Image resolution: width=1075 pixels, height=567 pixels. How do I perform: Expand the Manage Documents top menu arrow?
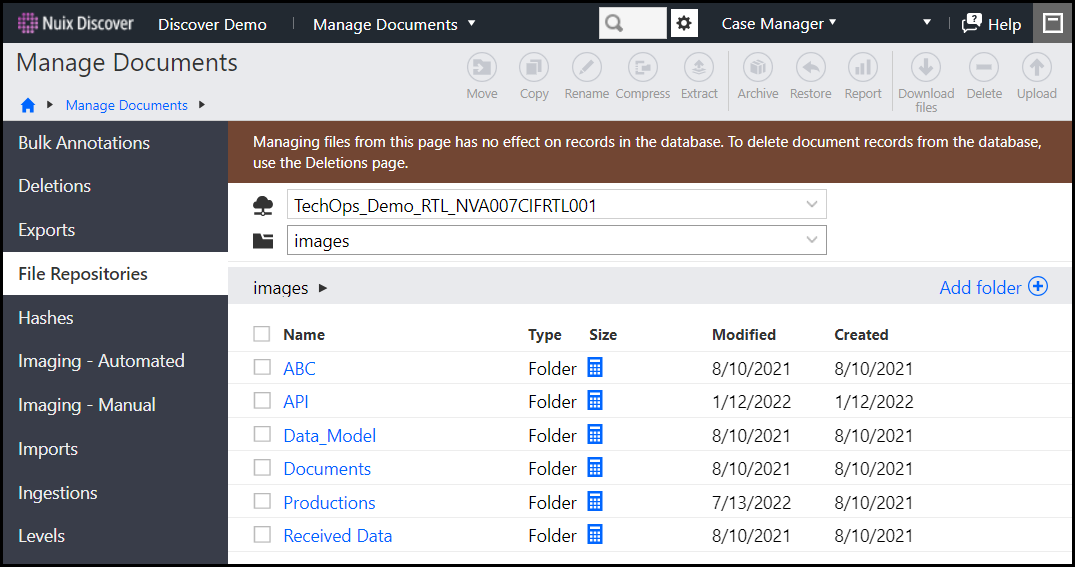[x=472, y=23]
